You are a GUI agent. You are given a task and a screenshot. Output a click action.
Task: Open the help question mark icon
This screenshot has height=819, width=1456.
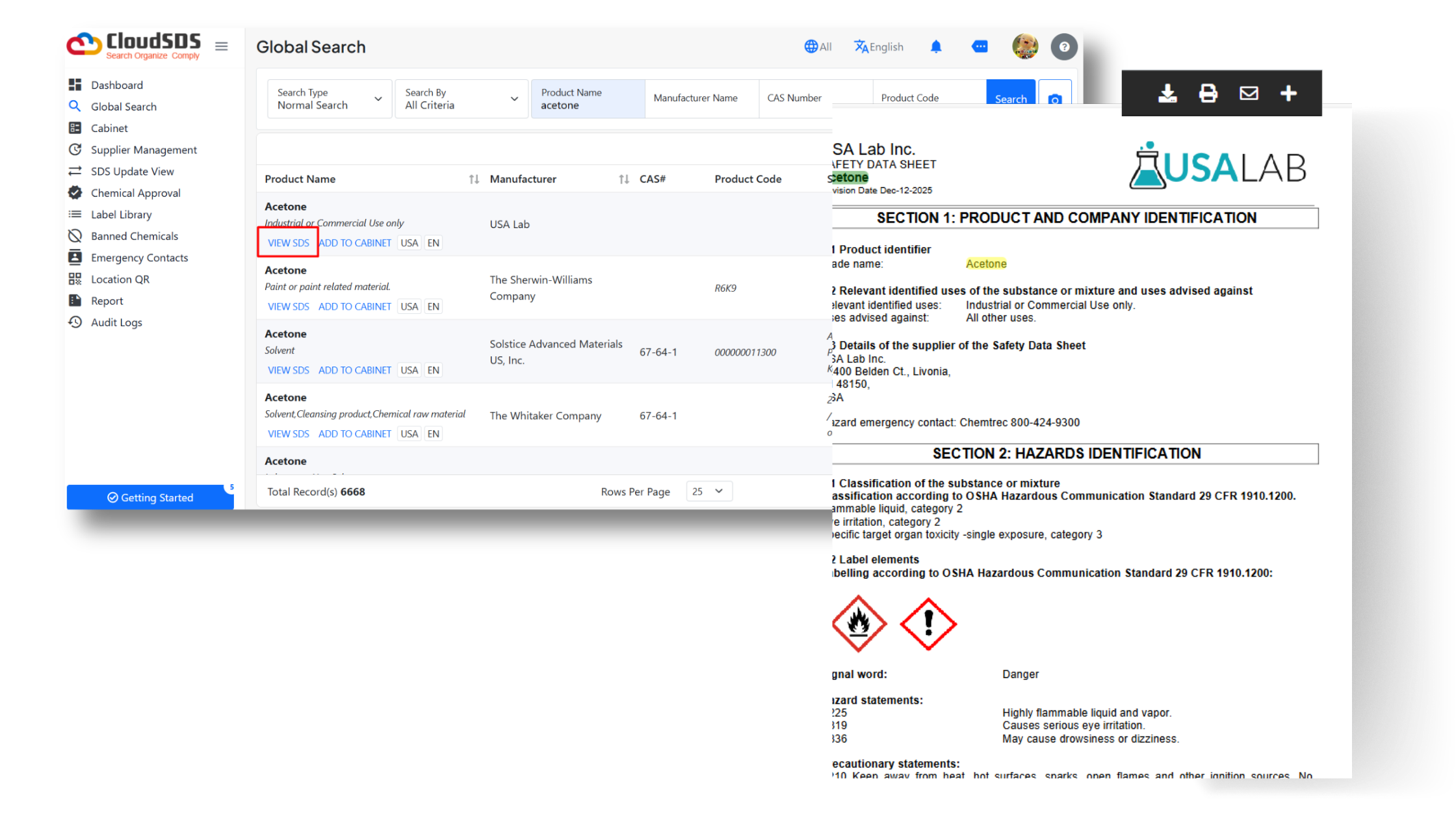tap(1064, 47)
